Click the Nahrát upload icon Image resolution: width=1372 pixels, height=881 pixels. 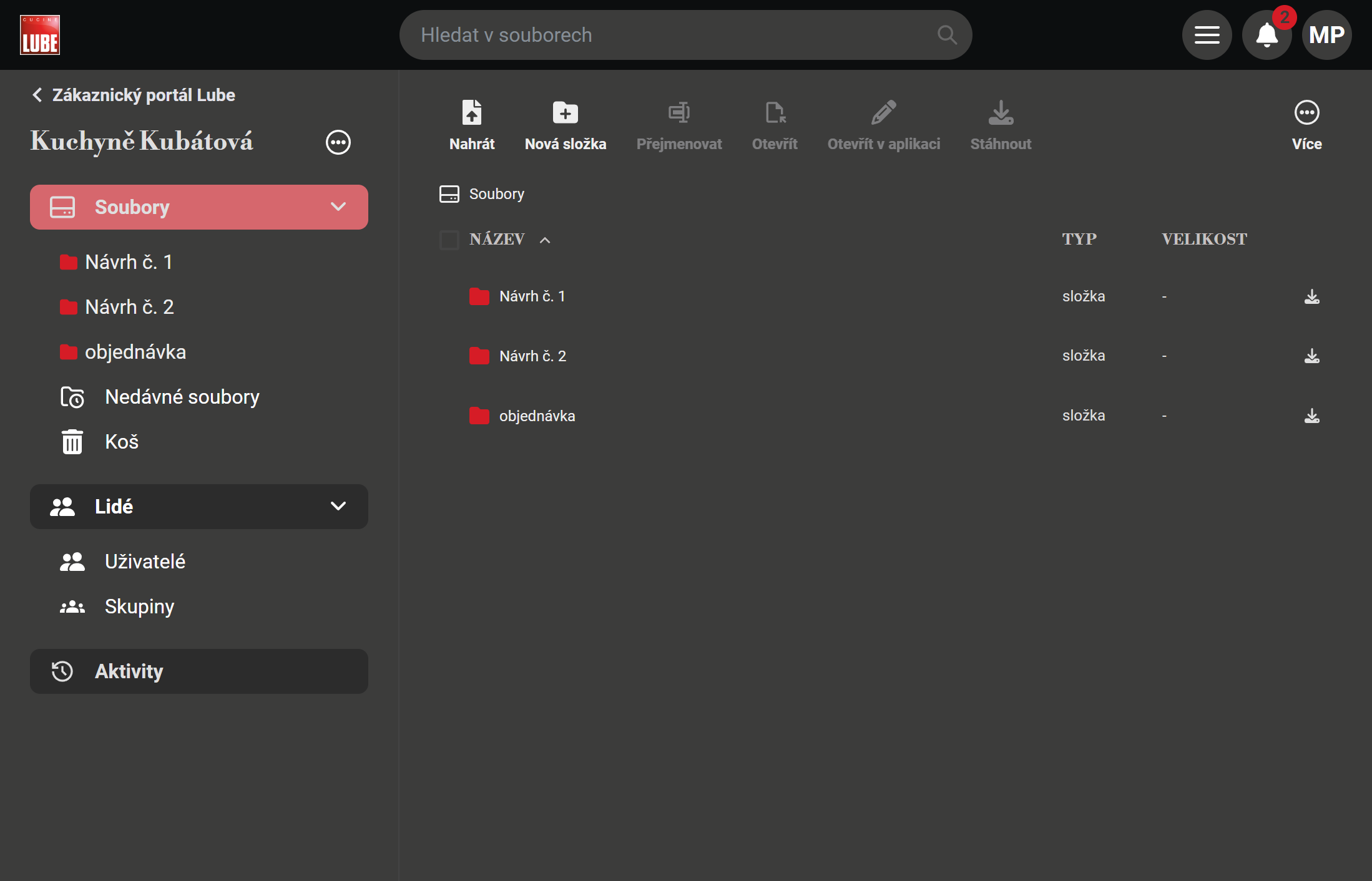coord(471,114)
